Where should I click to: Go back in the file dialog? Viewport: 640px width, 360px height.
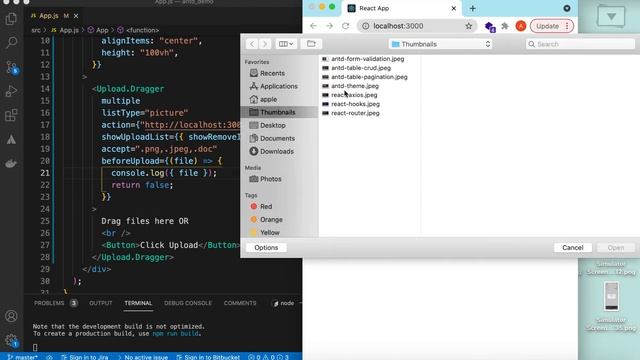(252, 44)
